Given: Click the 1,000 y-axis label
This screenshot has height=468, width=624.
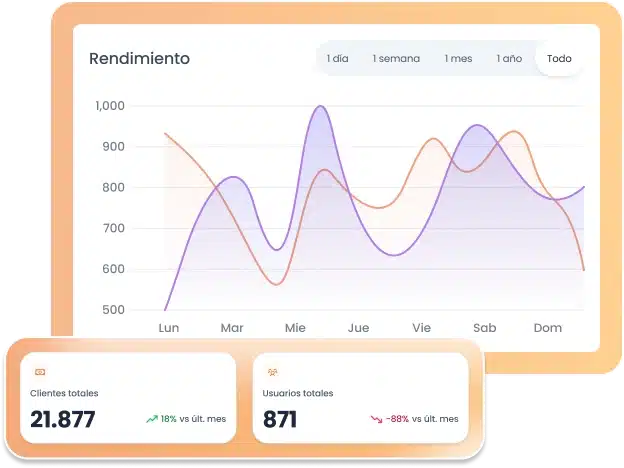Looking at the screenshot, I should (x=109, y=106).
